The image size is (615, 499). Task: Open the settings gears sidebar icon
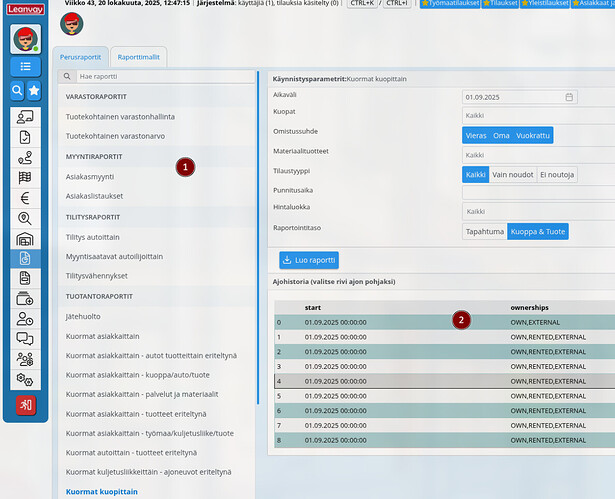[x=25, y=380]
